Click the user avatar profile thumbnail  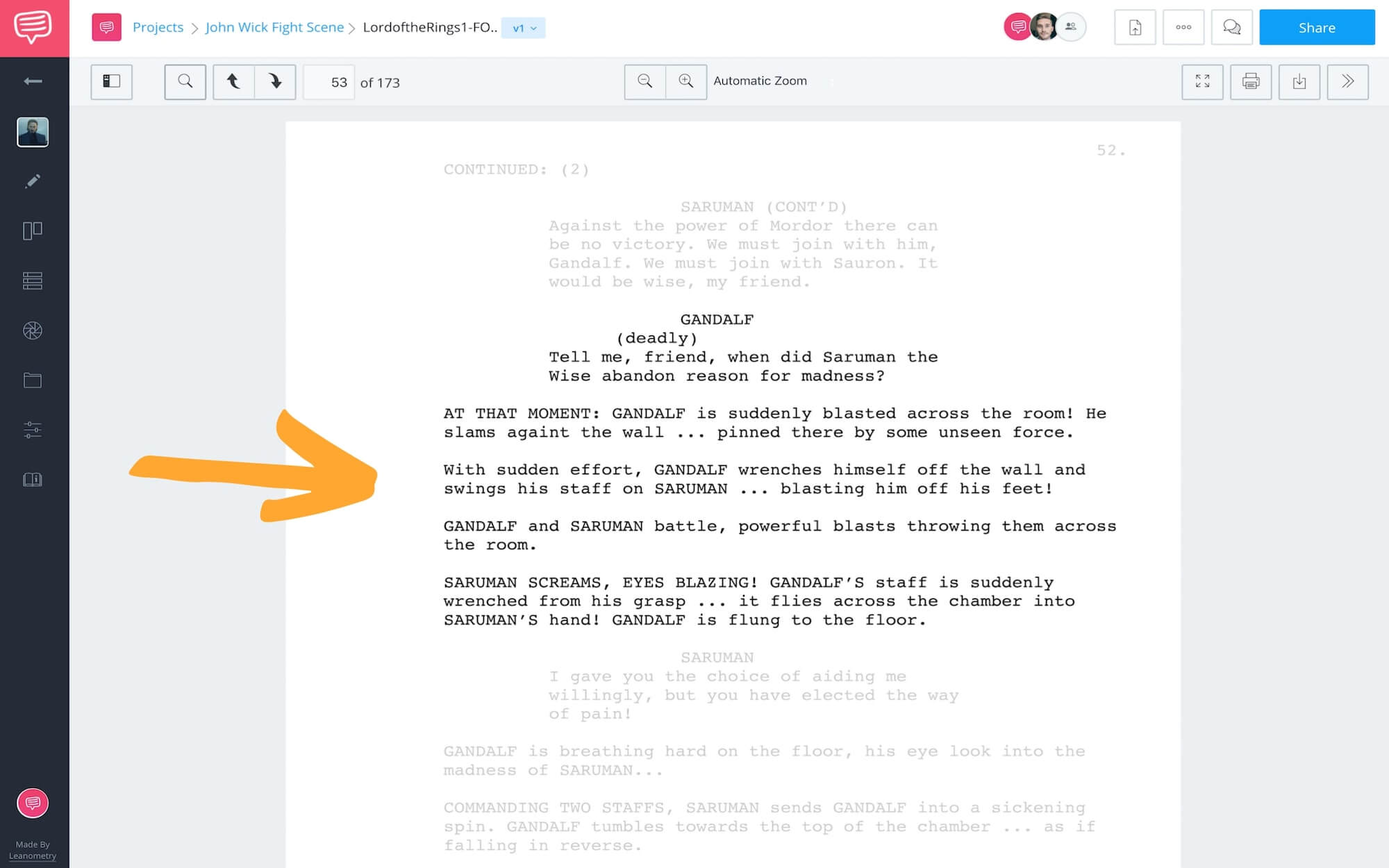1045,27
